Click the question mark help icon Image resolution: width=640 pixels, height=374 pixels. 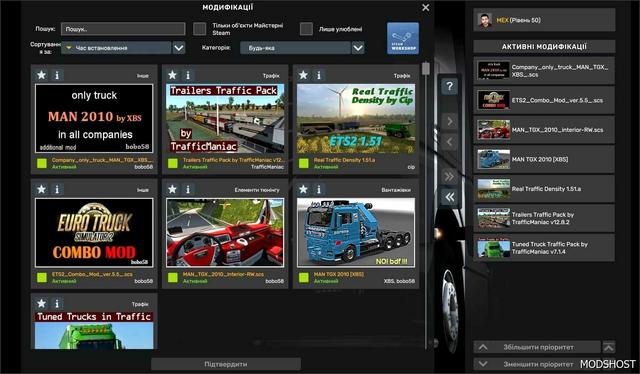pyautogui.click(x=449, y=86)
